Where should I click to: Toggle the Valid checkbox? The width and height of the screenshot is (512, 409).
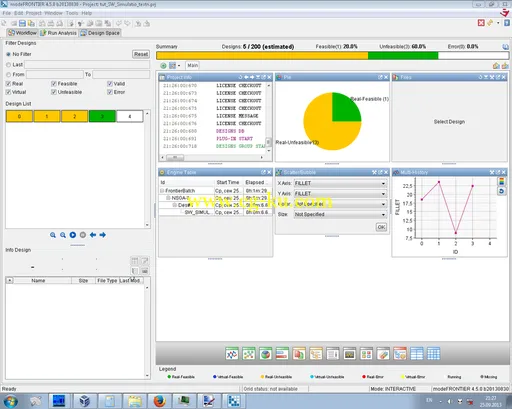[x=110, y=84]
